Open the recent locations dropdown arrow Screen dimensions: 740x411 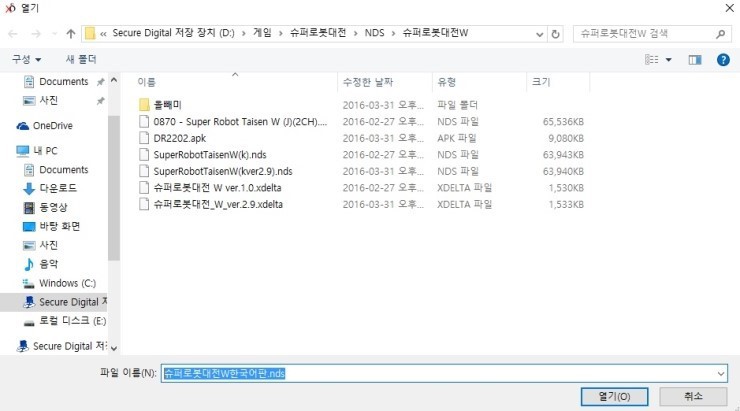[54, 34]
